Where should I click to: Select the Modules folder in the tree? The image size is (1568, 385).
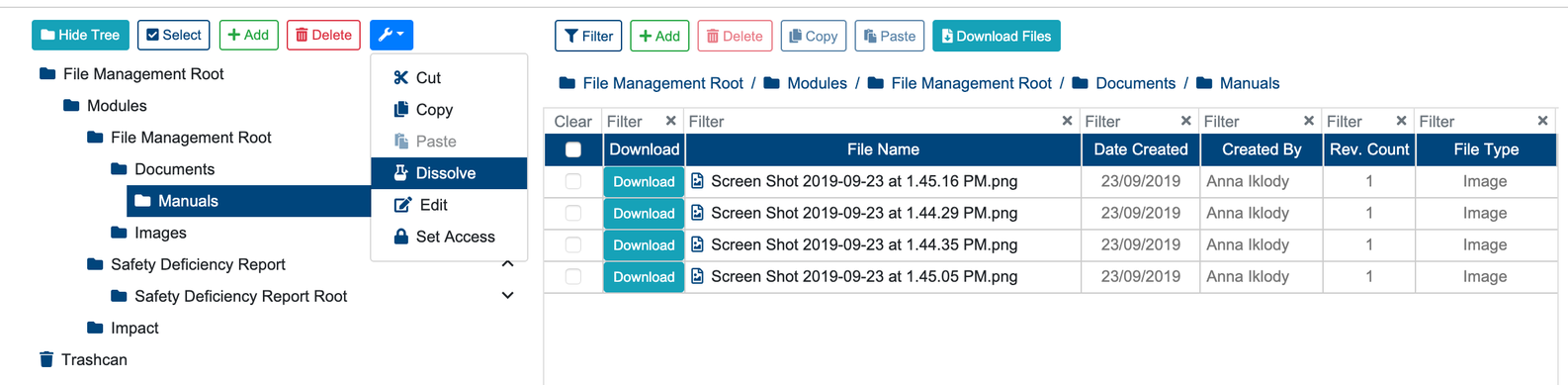tap(117, 105)
